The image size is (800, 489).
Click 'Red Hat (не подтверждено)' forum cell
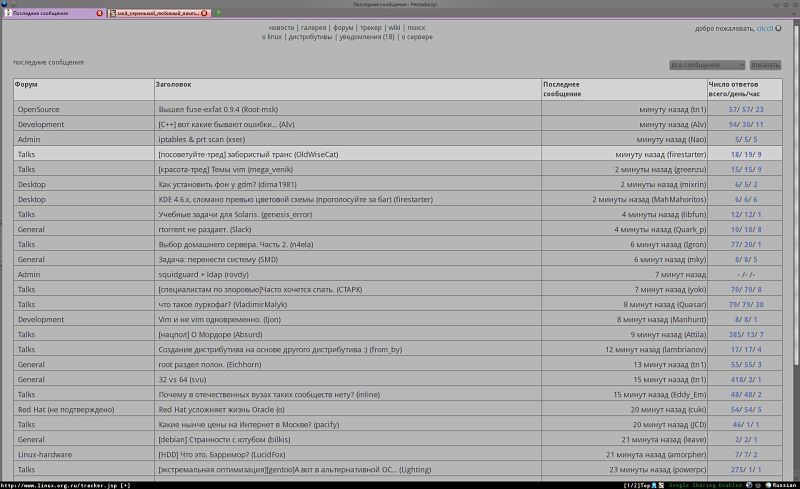point(84,409)
